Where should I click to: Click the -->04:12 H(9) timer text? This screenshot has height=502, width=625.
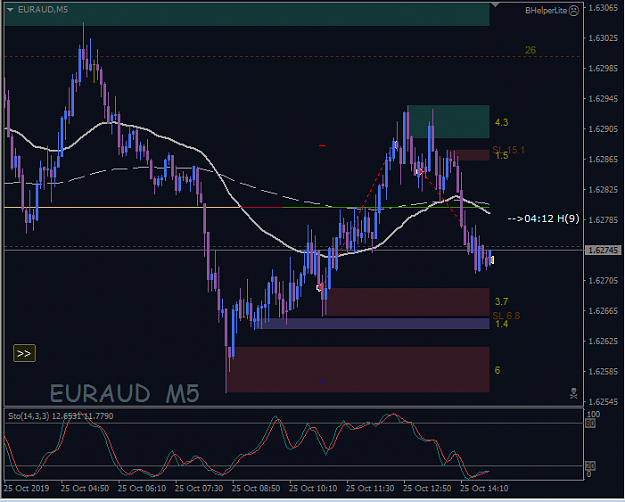click(x=543, y=219)
